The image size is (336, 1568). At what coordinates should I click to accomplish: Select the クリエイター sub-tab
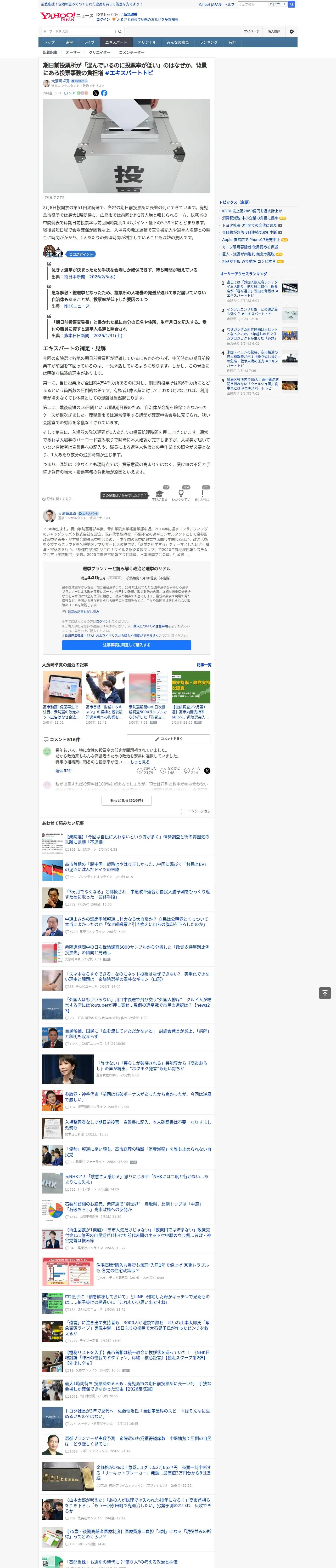99,52
